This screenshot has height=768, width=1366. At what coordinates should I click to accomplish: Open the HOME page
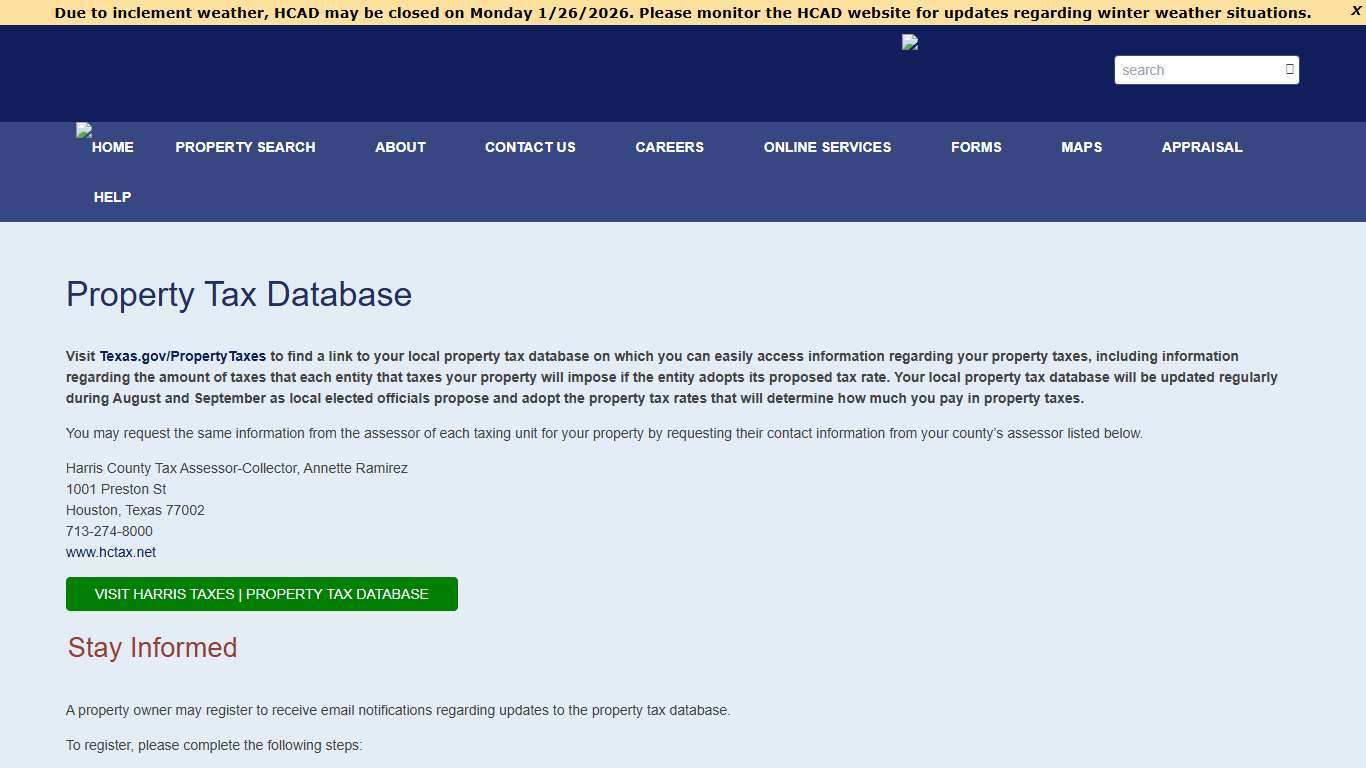click(112, 147)
